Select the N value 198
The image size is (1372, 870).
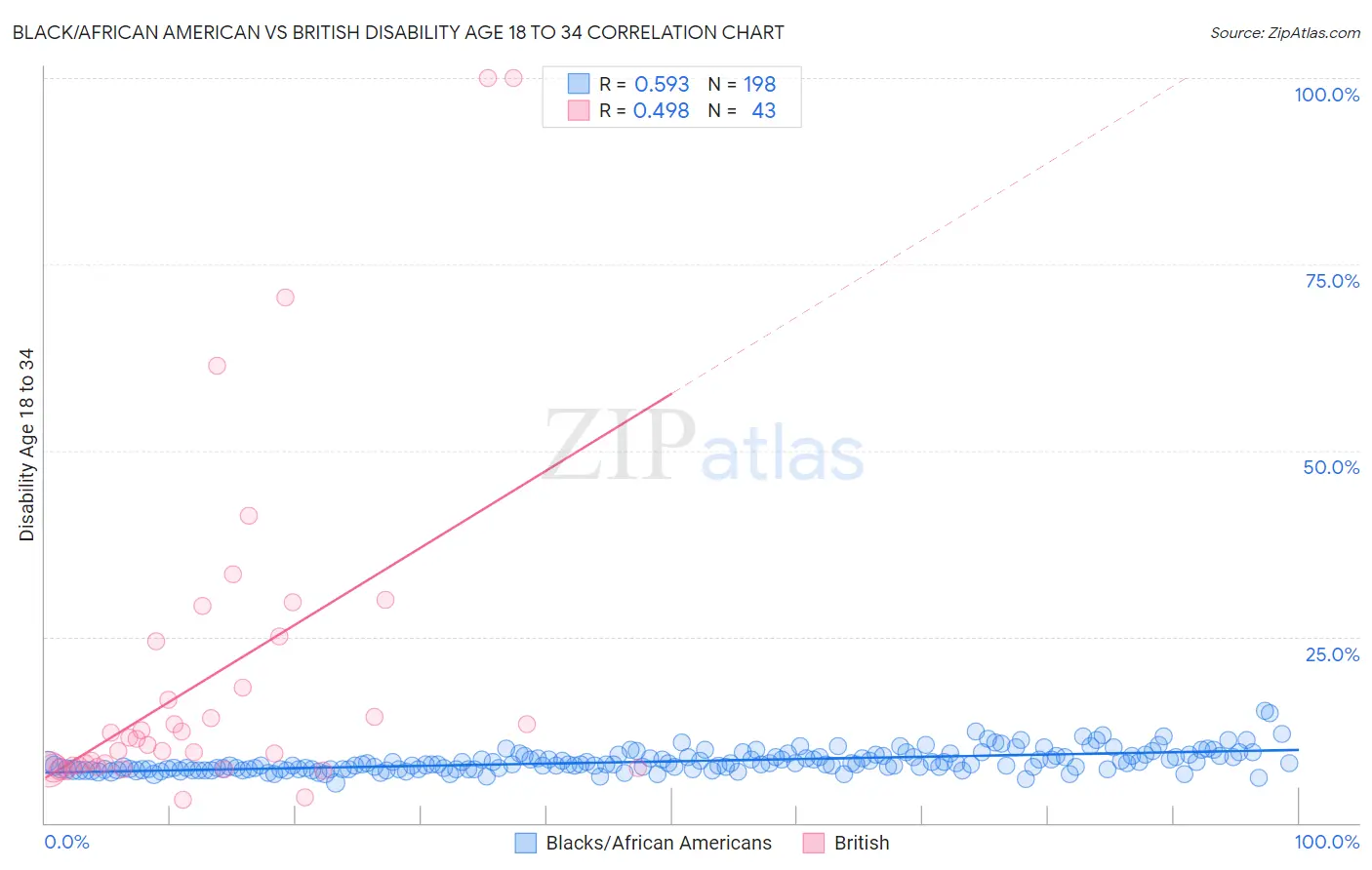tap(759, 85)
